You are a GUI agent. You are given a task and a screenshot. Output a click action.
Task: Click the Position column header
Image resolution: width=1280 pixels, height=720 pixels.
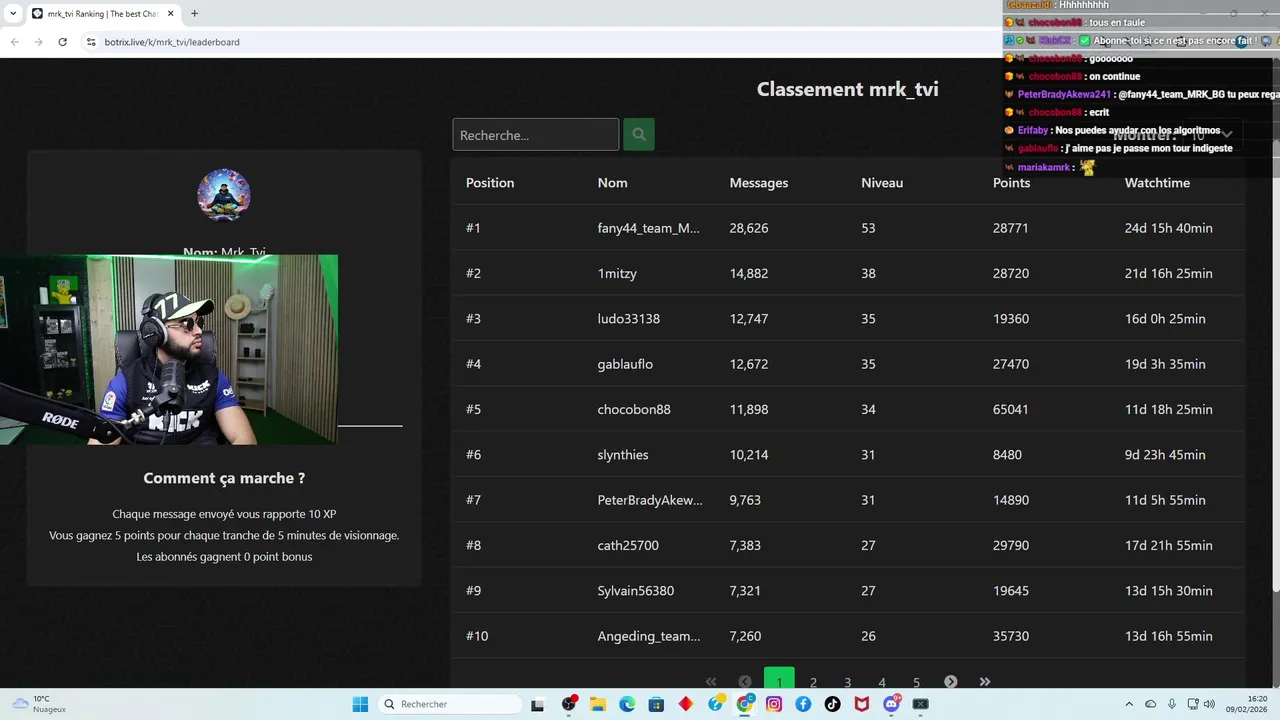point(490,183)
